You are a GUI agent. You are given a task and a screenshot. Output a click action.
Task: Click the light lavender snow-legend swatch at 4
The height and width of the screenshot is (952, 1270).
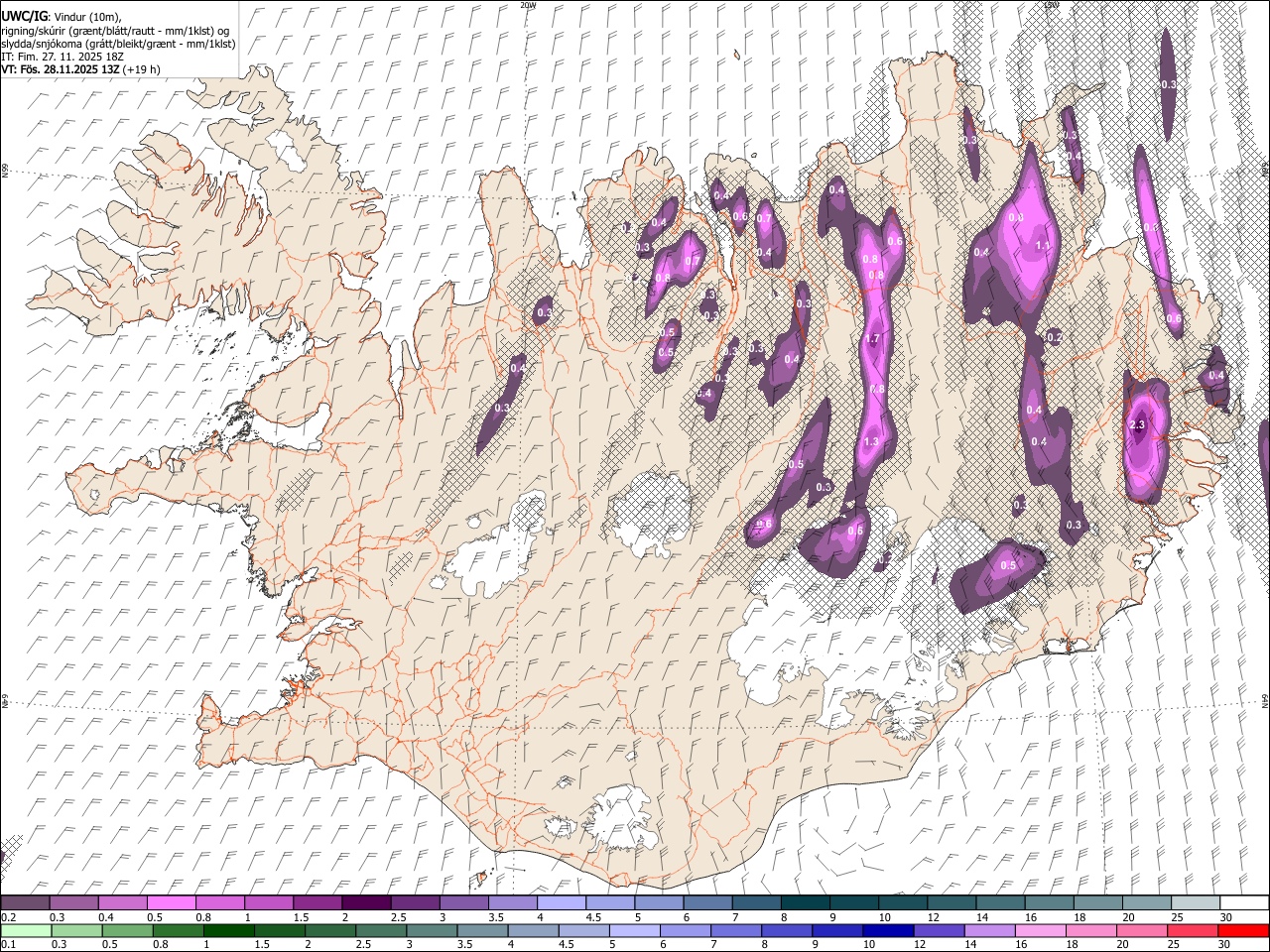click(x=562, y=902)
